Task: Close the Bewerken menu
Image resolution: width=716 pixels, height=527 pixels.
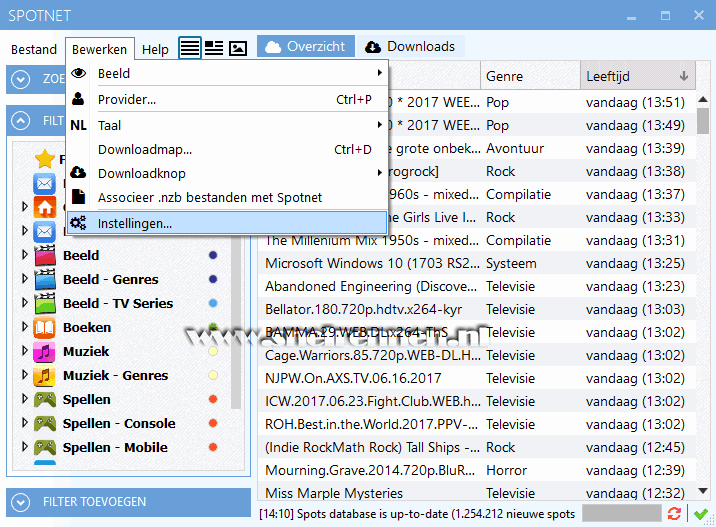Action: click(100, 49)
